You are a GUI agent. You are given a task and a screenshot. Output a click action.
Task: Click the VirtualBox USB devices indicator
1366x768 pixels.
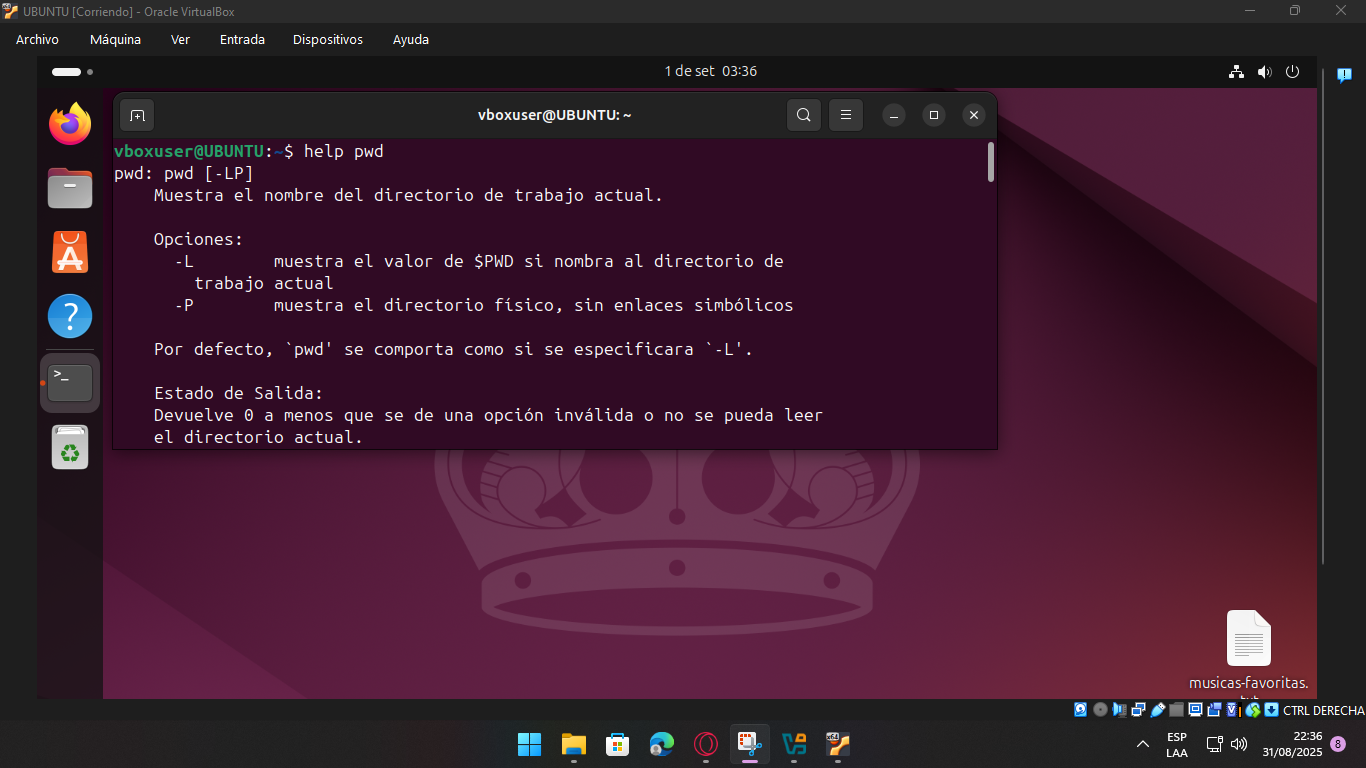coord(1158,710)
